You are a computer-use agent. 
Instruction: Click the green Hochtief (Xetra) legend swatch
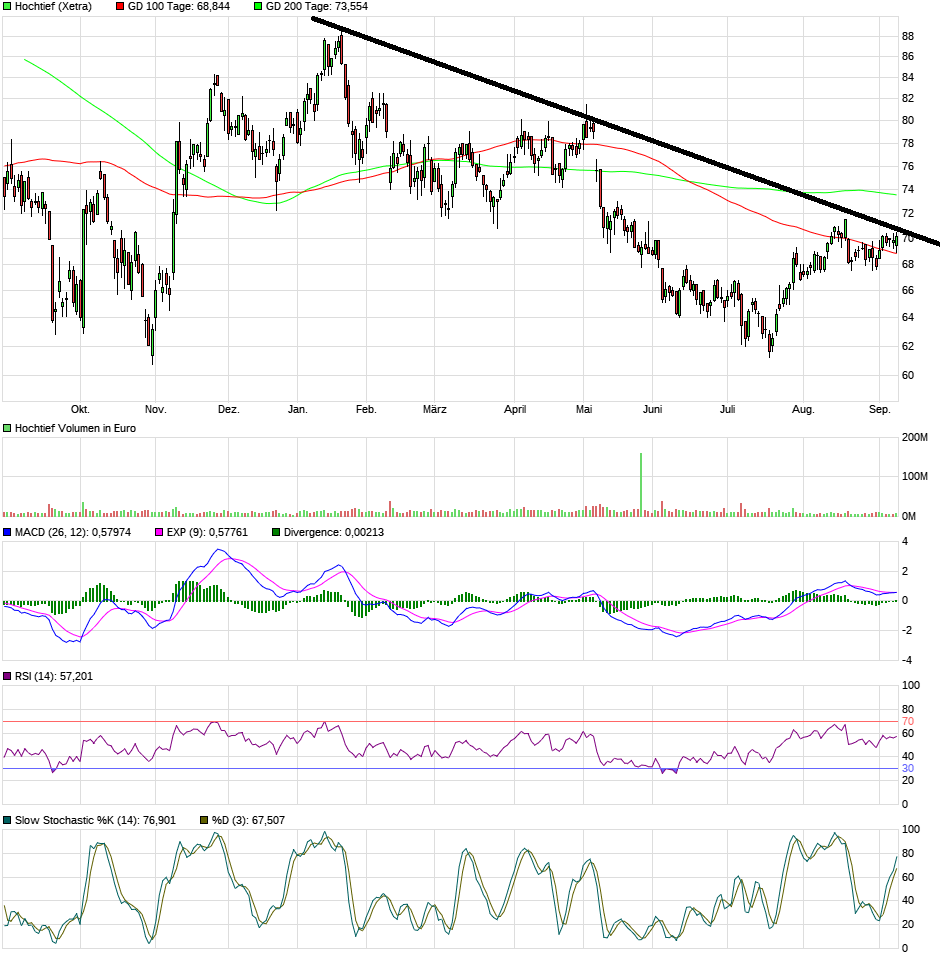point(7,6)
